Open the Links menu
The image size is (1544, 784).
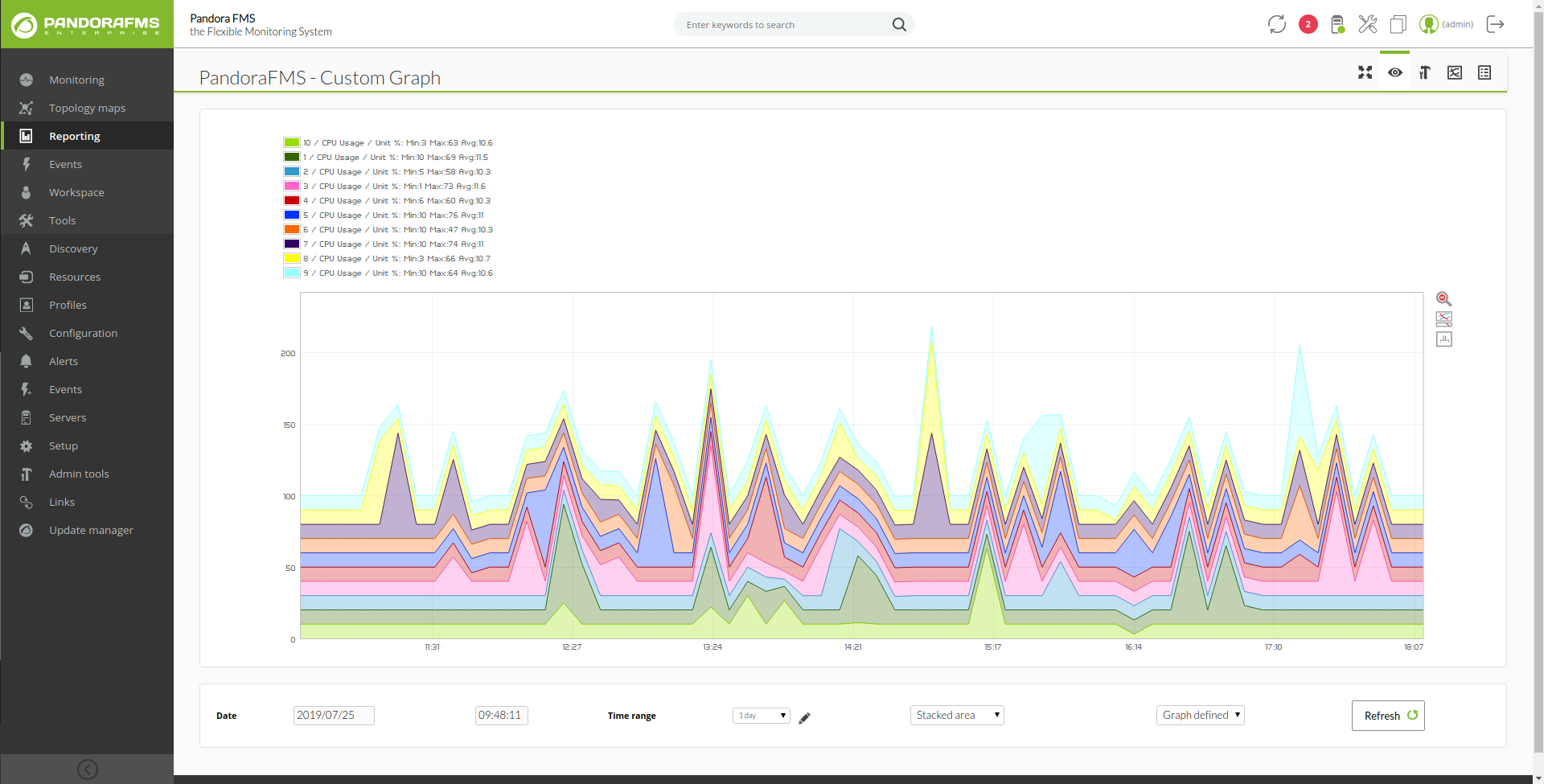87,502
